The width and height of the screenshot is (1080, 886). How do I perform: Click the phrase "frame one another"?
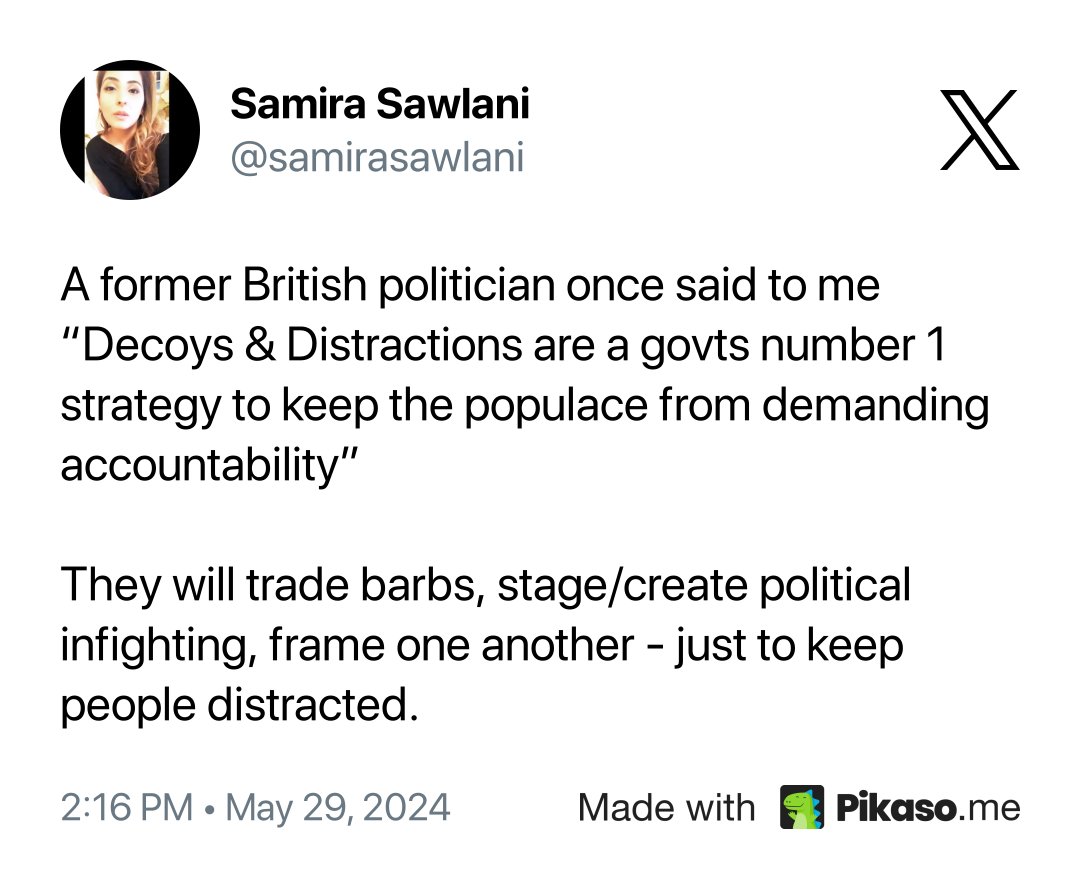pyautogui.click(x=451, y=646)
